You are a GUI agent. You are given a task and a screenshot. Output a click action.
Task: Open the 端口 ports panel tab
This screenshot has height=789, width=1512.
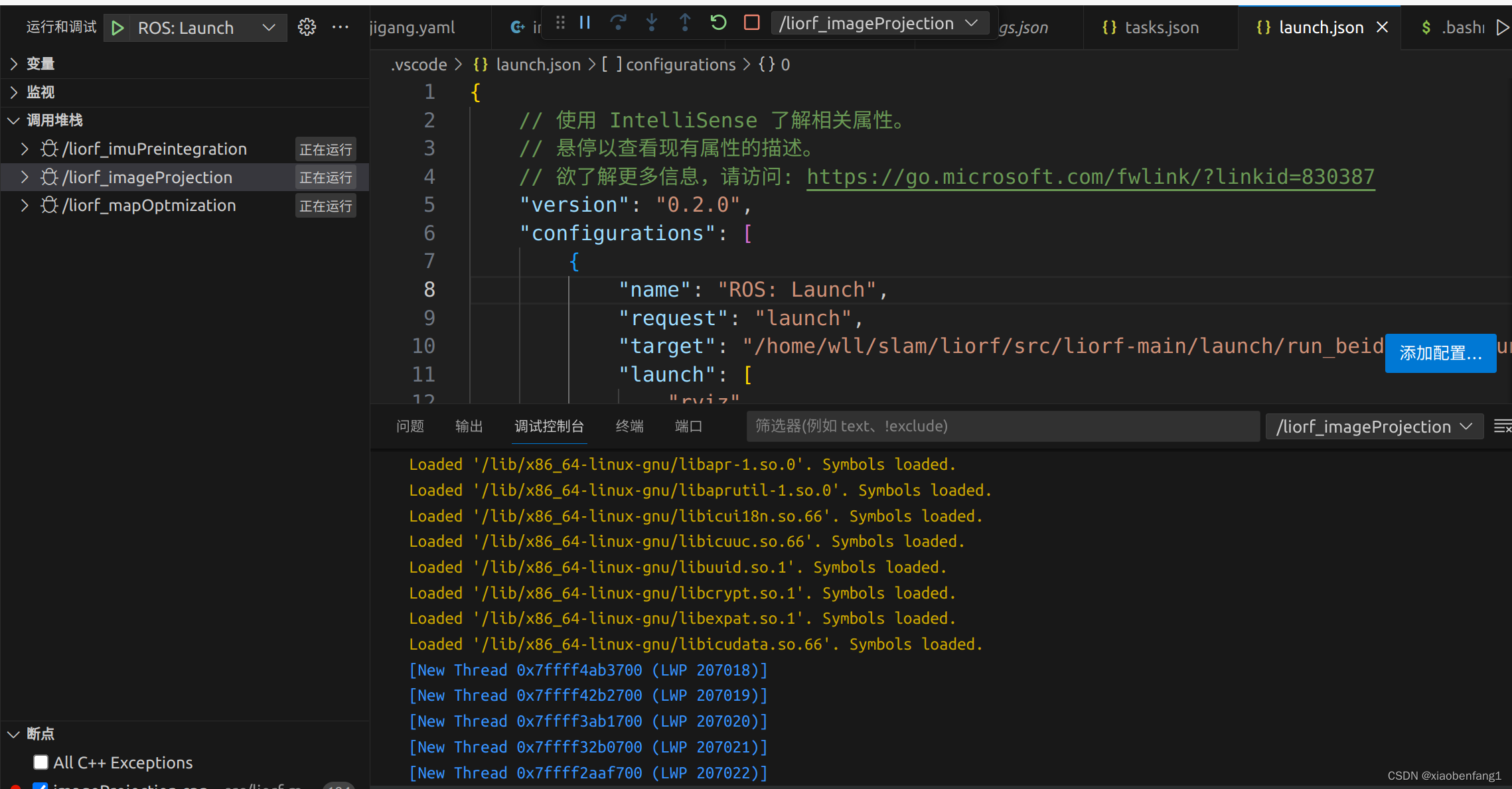coord(688,426)
